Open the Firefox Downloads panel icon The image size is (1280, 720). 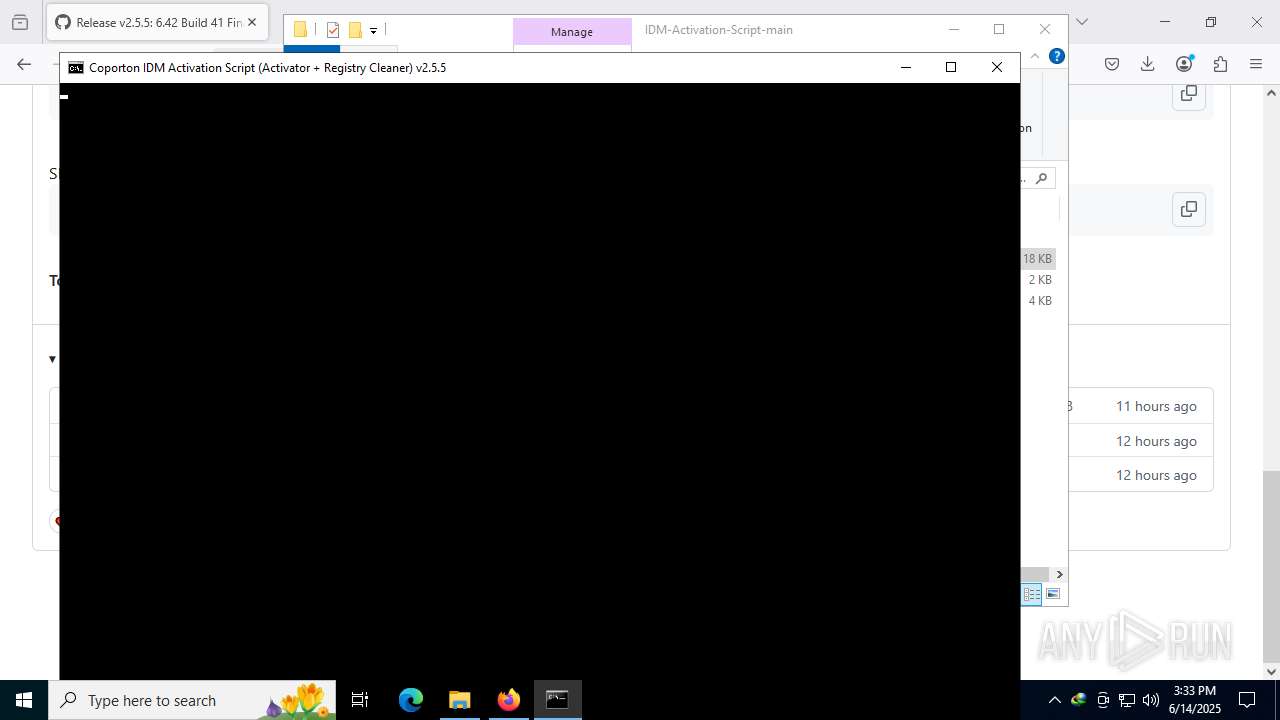pyautogui.click(x=1148, y=64)
